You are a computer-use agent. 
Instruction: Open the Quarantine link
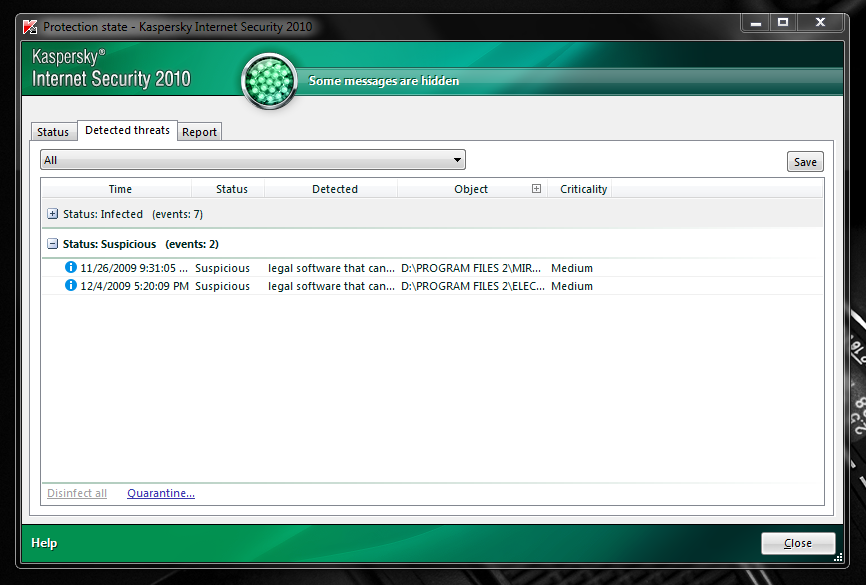[x=161, y=493]
